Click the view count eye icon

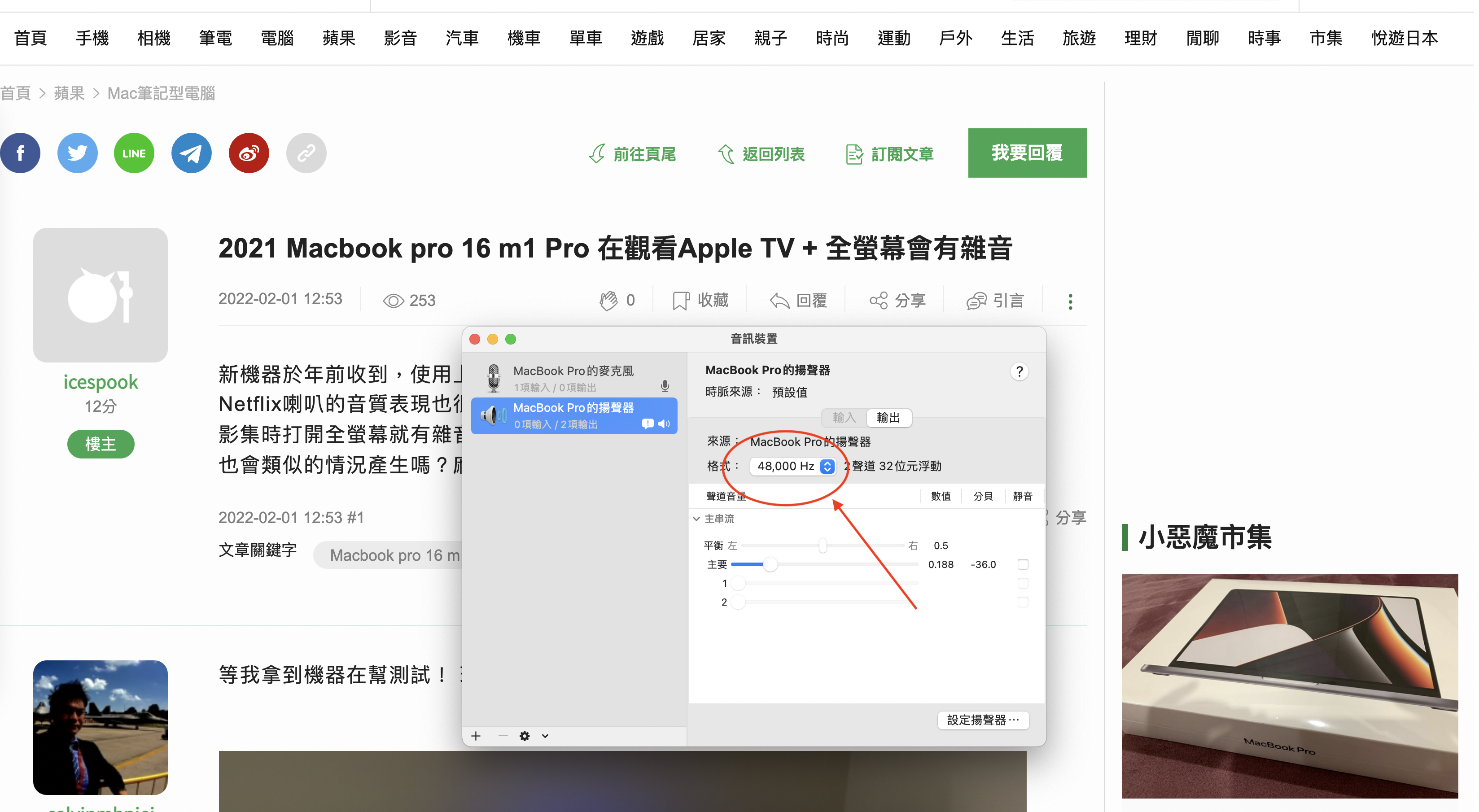[394, 301]
